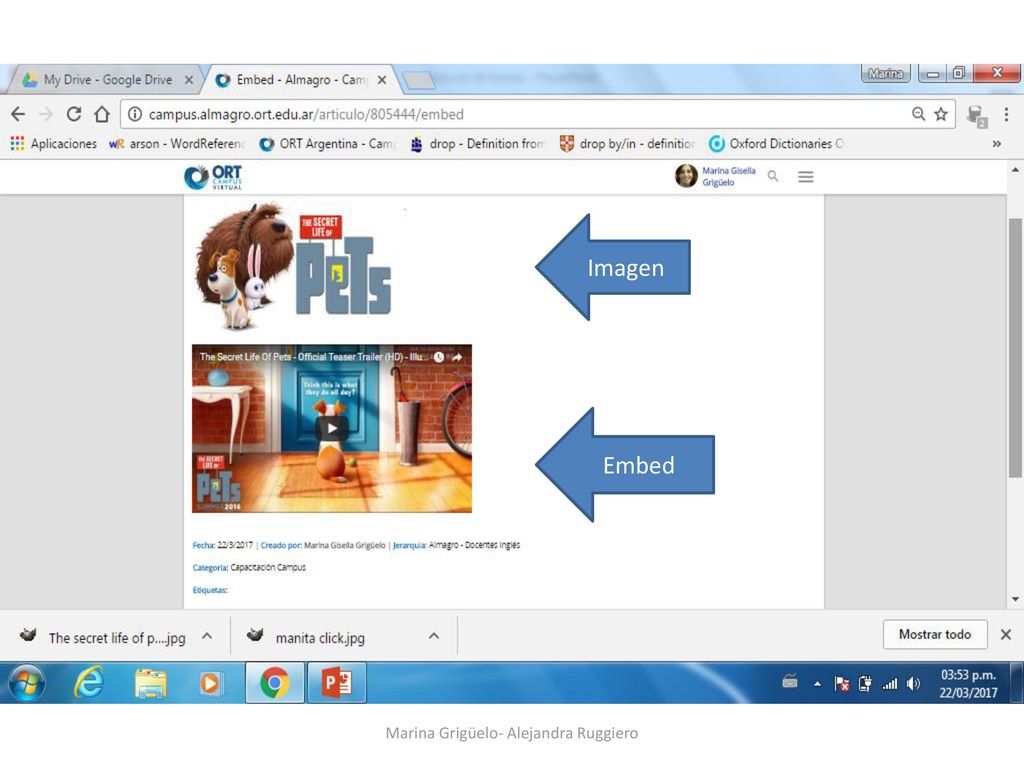Click the Jerarquía label

tap(409, 545)
